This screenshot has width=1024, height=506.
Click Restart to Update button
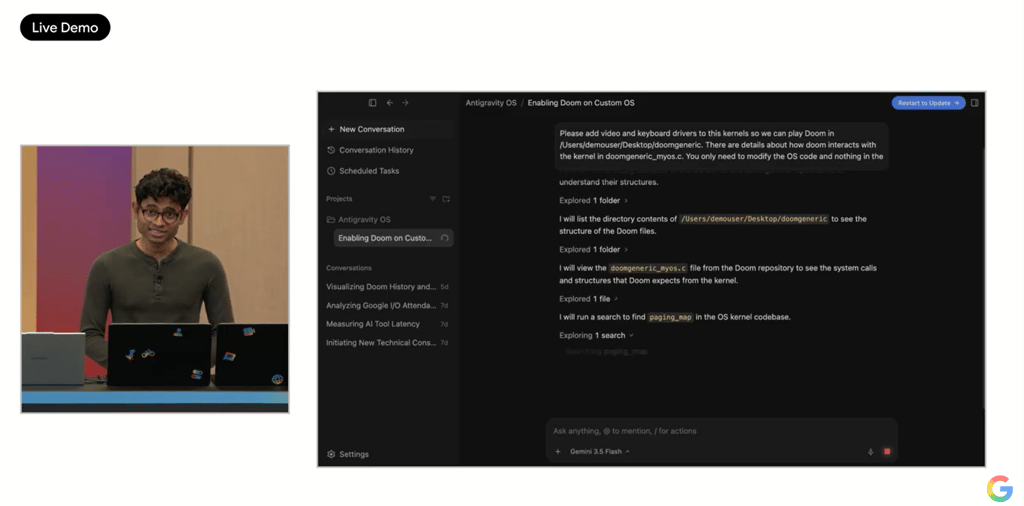coord(928,103)
